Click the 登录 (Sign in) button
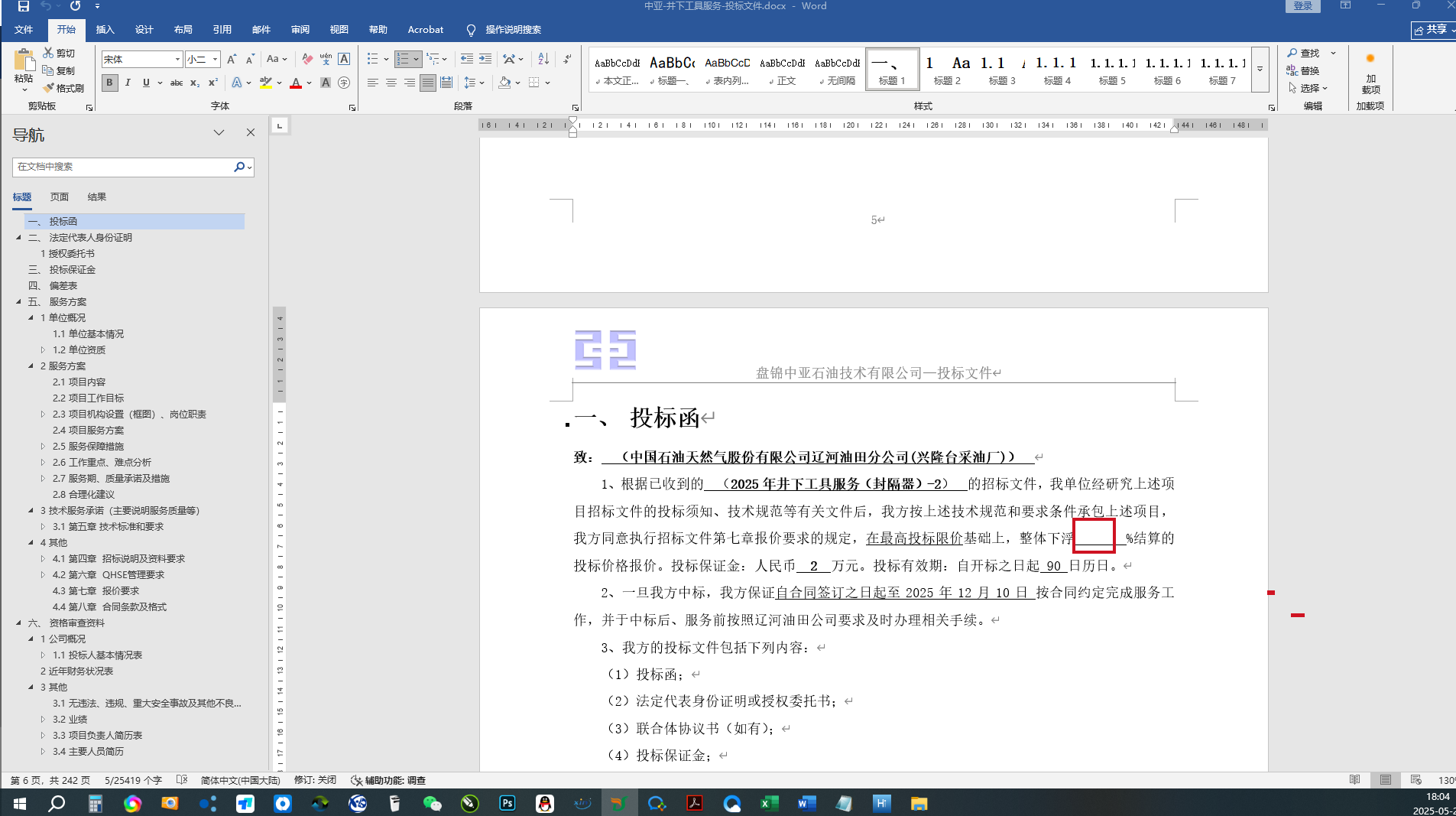Screen dimensions: 1456x816 point(1303,6)
